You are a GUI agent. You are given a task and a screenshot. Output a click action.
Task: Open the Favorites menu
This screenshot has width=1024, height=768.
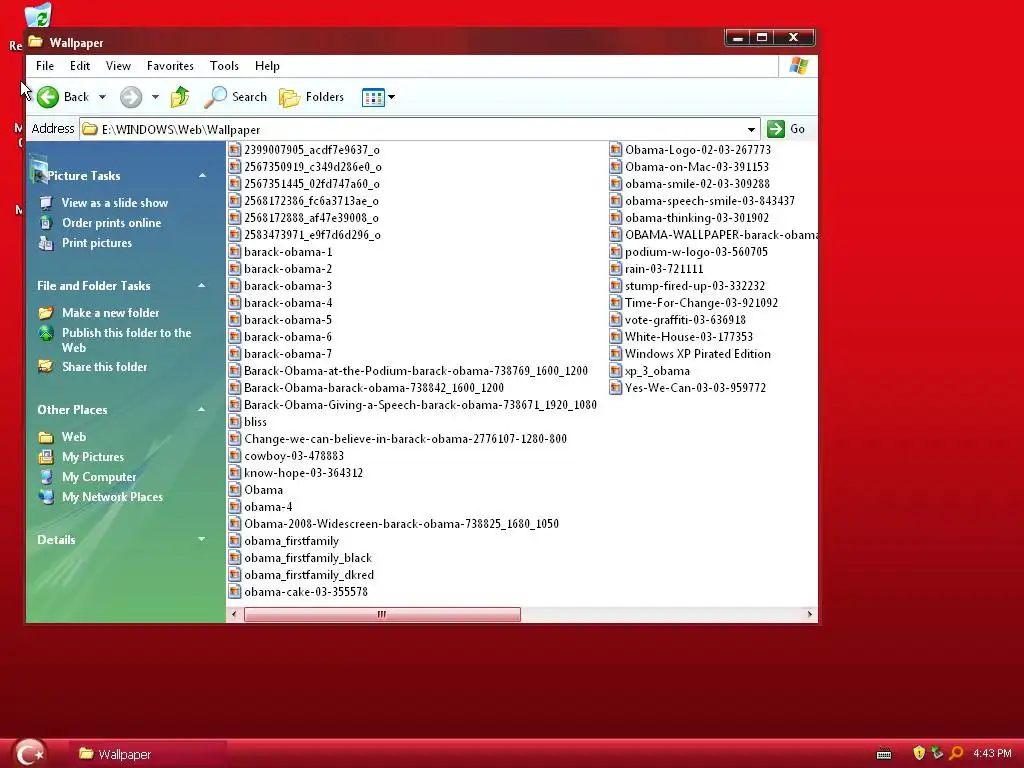pyautogui.click(x=170, y=65)
